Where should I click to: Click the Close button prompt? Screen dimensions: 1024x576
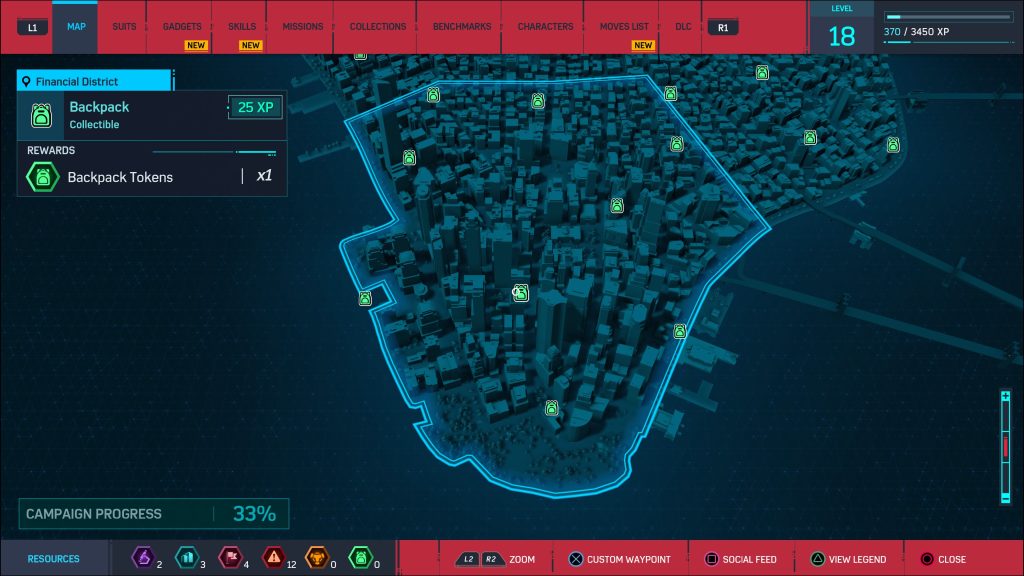[x=943, y=559]
